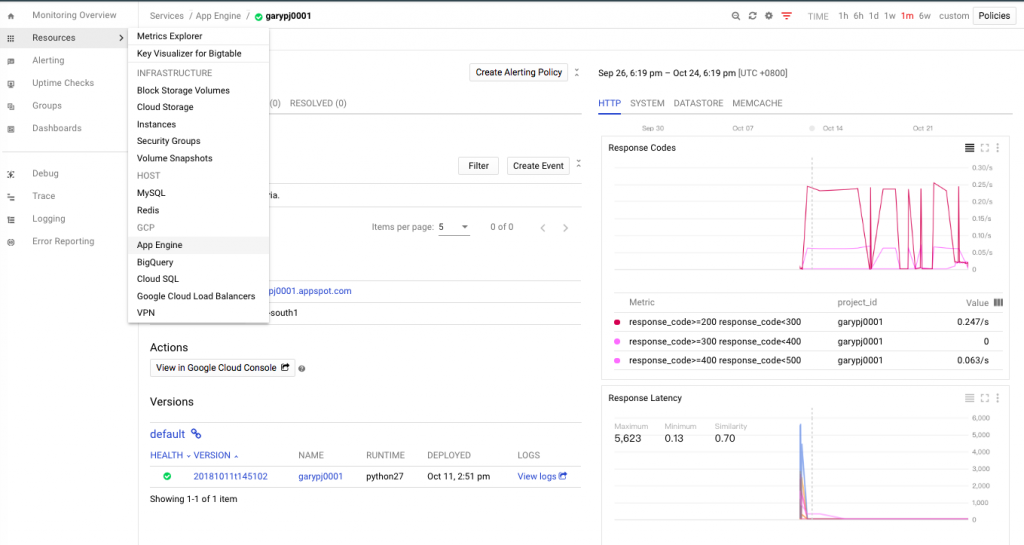Toggle legend list icon on Response Codes chart
The width and height of the screenshot is (1024, 545).
(x=969, y=148)
